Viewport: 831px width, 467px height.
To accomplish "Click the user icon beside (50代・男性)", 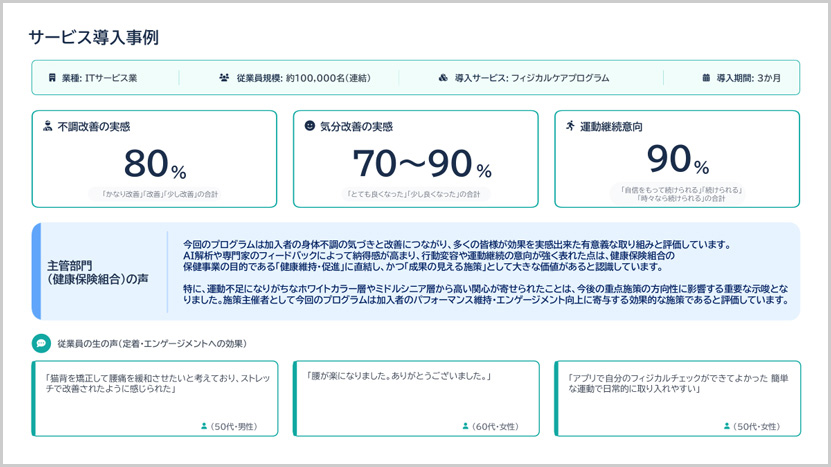I will point(204,426).
